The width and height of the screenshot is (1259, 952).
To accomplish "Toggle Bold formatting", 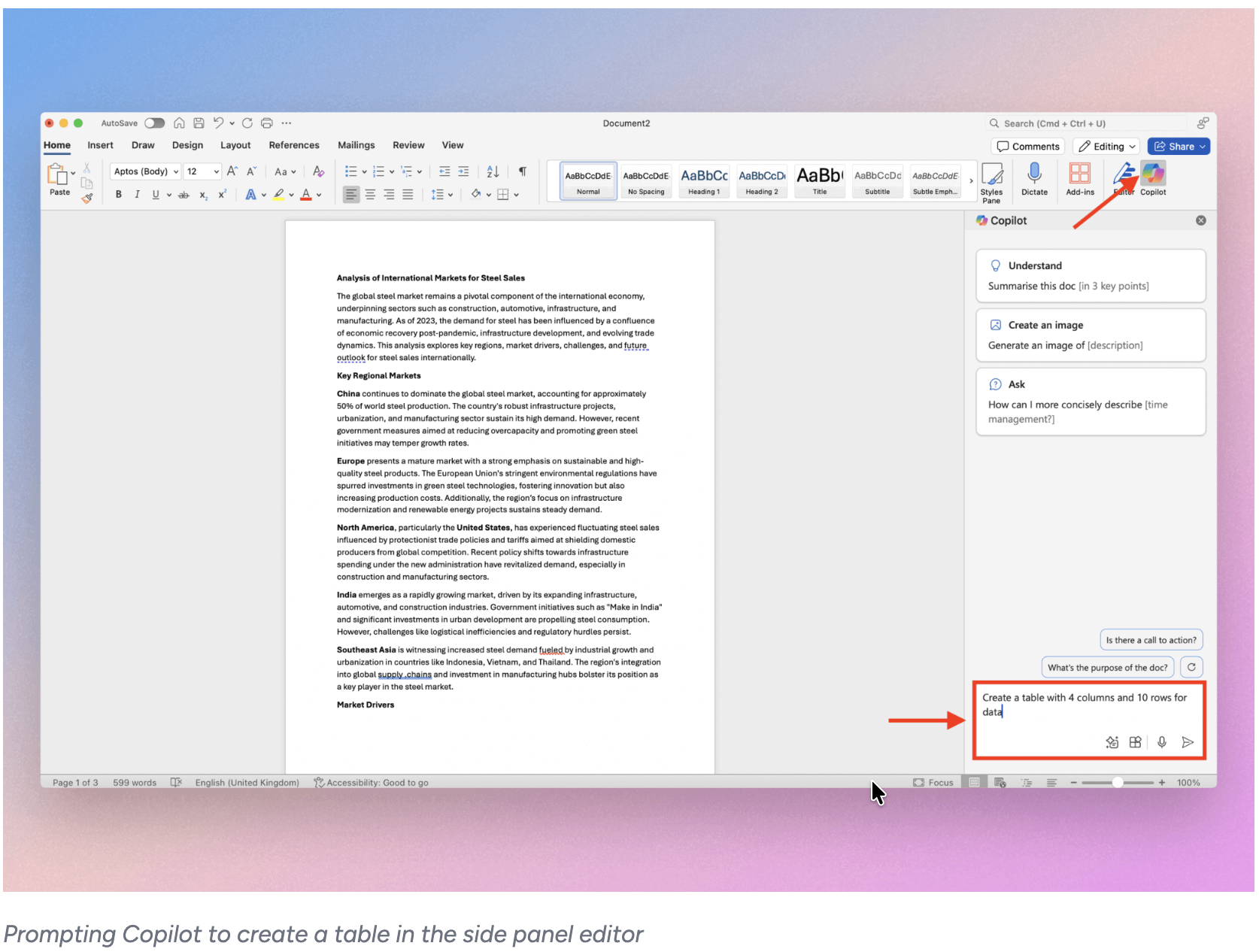I will click(x=118, y=195).
